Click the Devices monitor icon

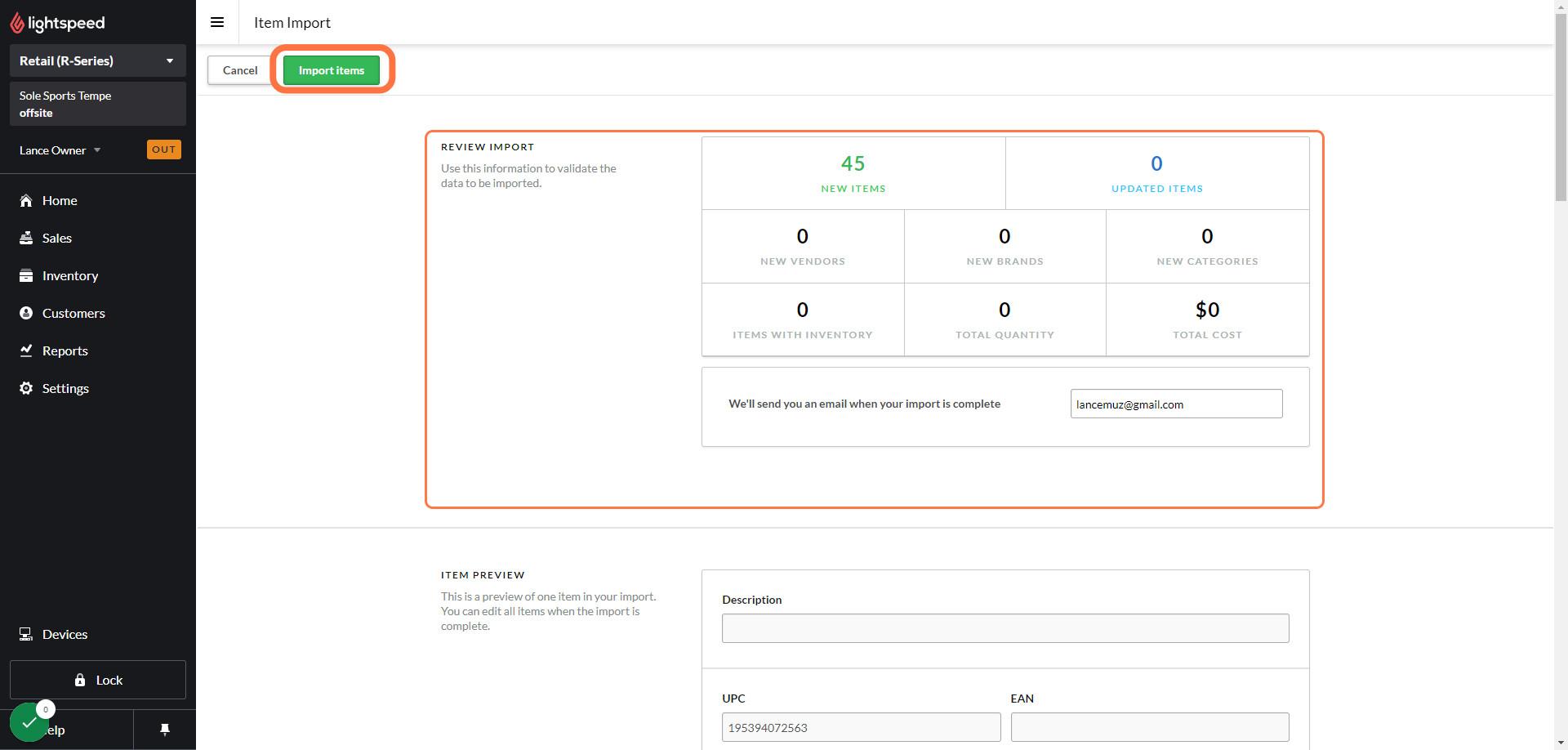[26, 634]
